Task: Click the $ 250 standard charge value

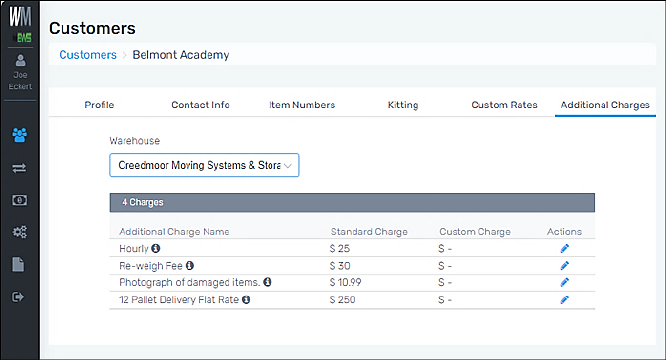Action: pyautogui.click(x=342, y=300)
